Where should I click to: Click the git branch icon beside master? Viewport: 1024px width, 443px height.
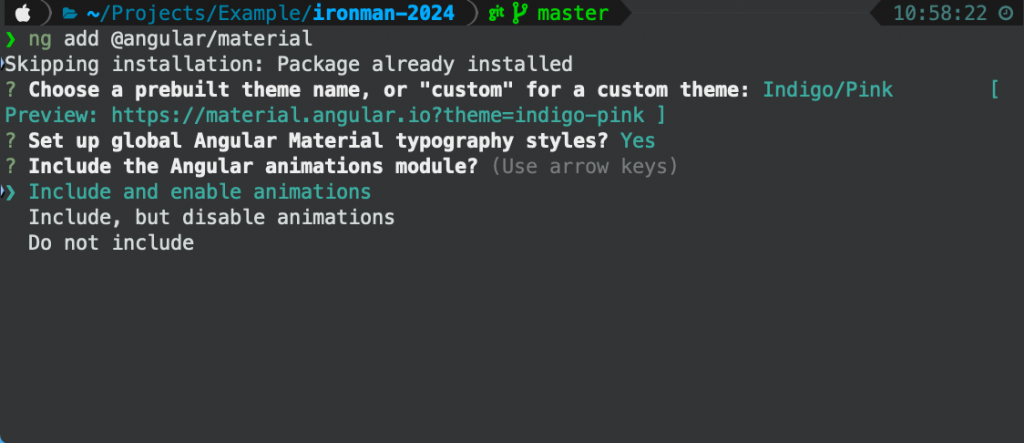pos(520,12)
